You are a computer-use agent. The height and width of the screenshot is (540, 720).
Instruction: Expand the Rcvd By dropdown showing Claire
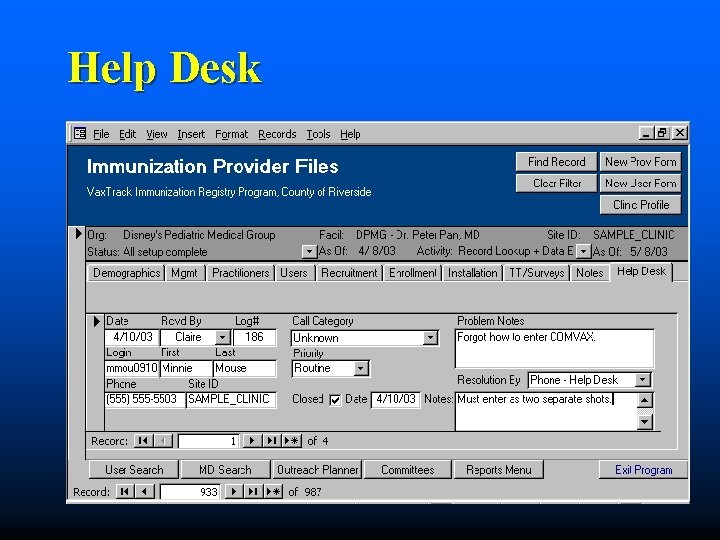[222, 338]
